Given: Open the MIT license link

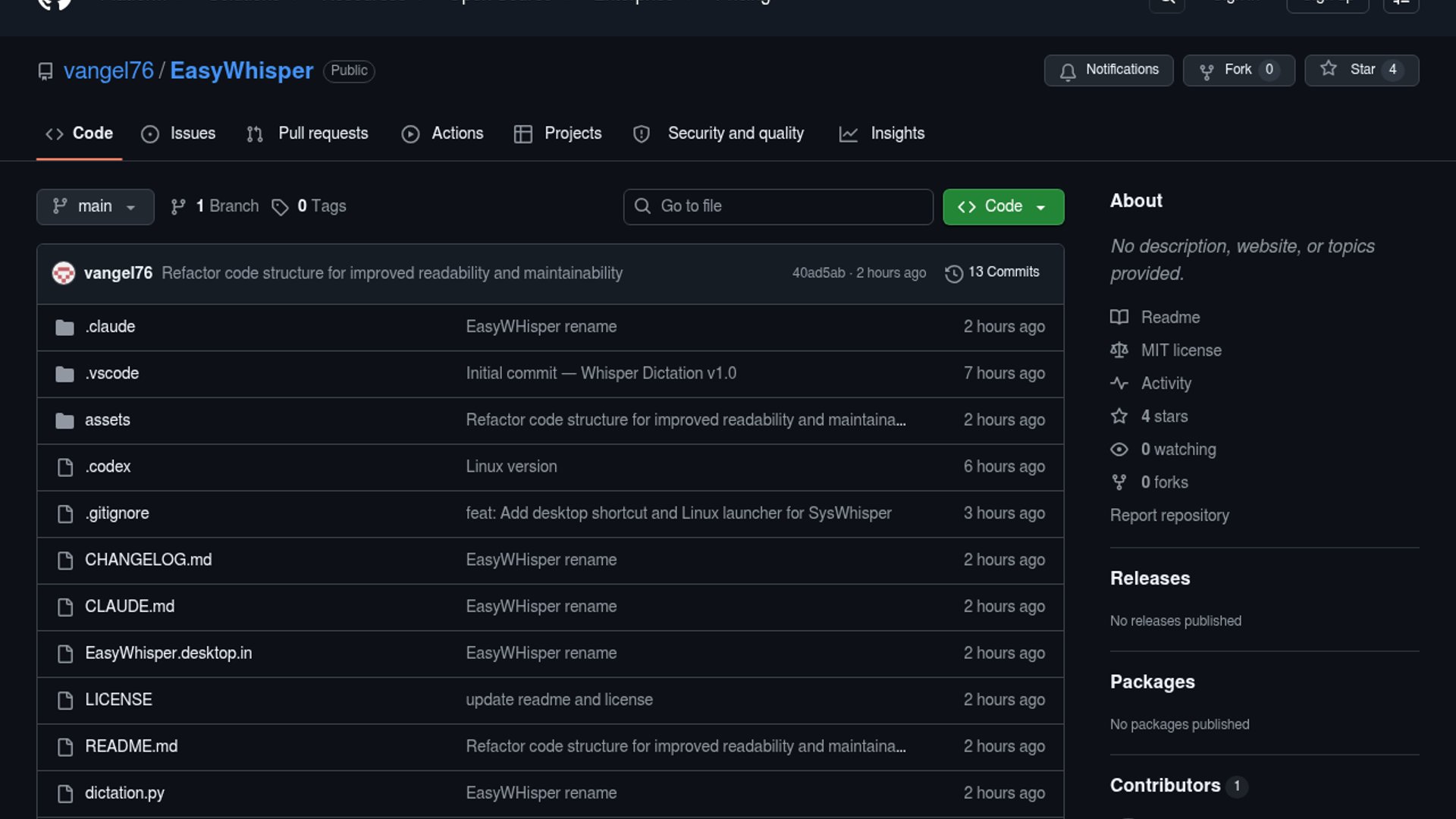Looking at the screenshot, I should pos(1181,350).
